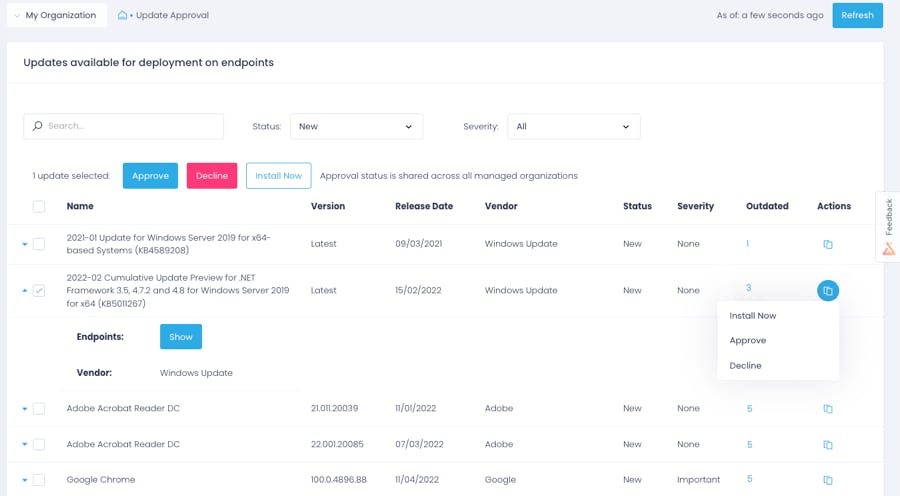Click the highlighted actions icon for KB5011267
This screenshot has height=496, width=900.
coord(827,291)
